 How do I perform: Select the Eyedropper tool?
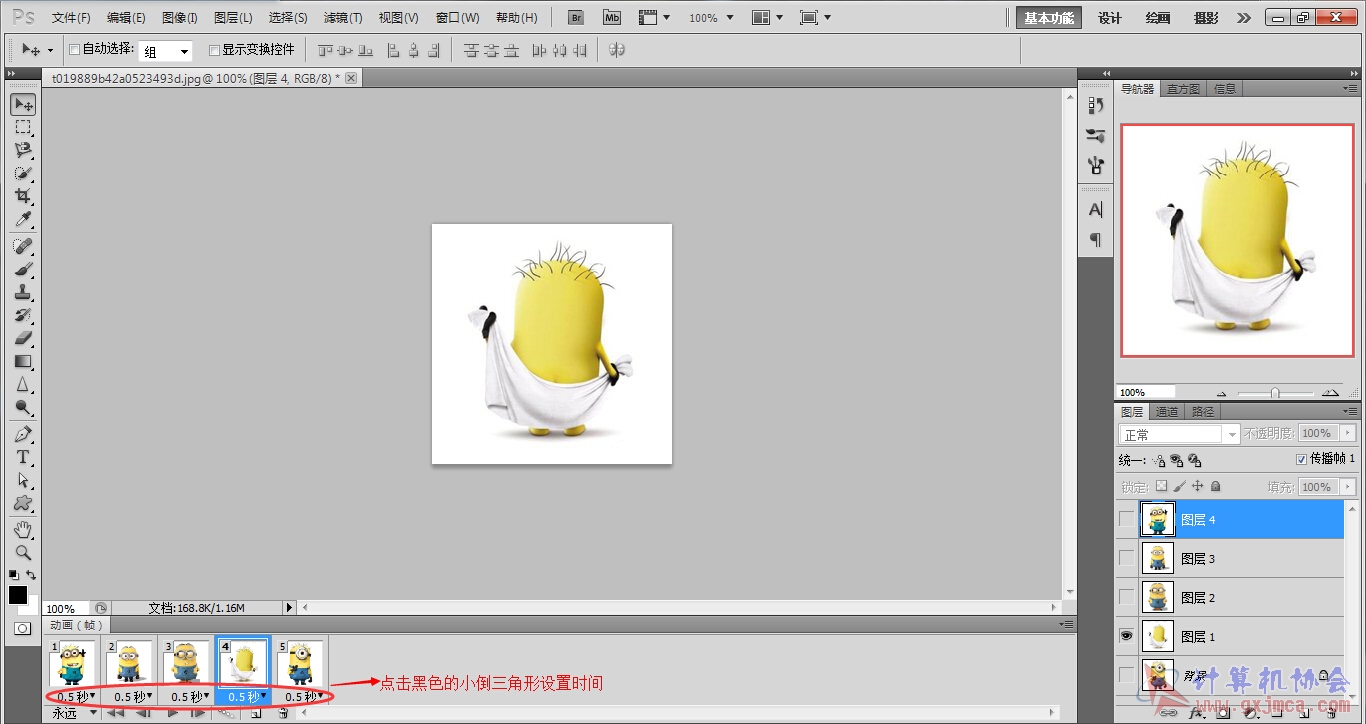tap(23, 219)
